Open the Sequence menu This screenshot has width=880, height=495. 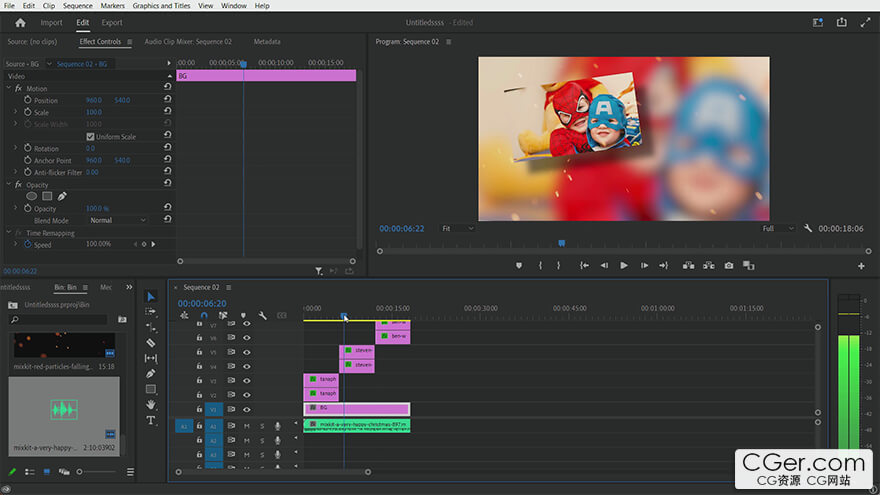click(77, 6)
